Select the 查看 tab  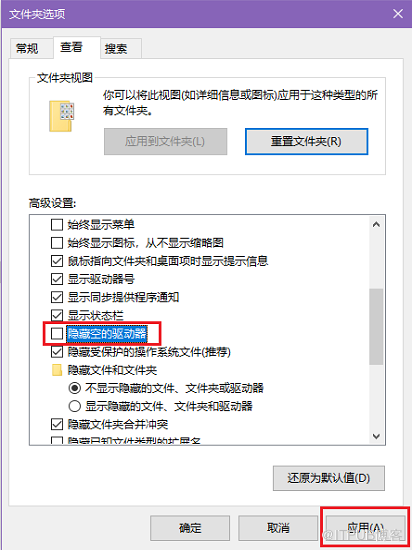tap(72, 47)
